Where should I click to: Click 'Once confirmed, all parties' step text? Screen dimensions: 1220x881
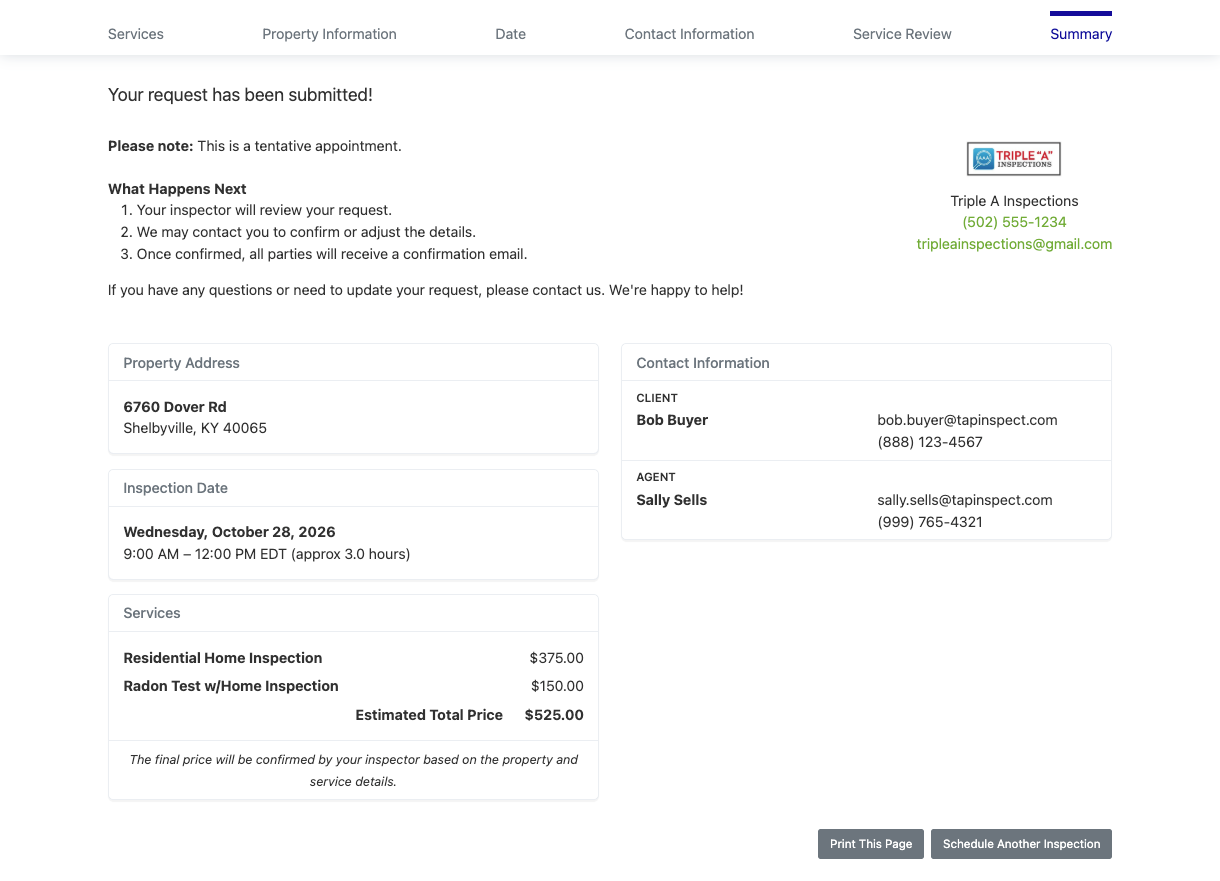[332, 254]
